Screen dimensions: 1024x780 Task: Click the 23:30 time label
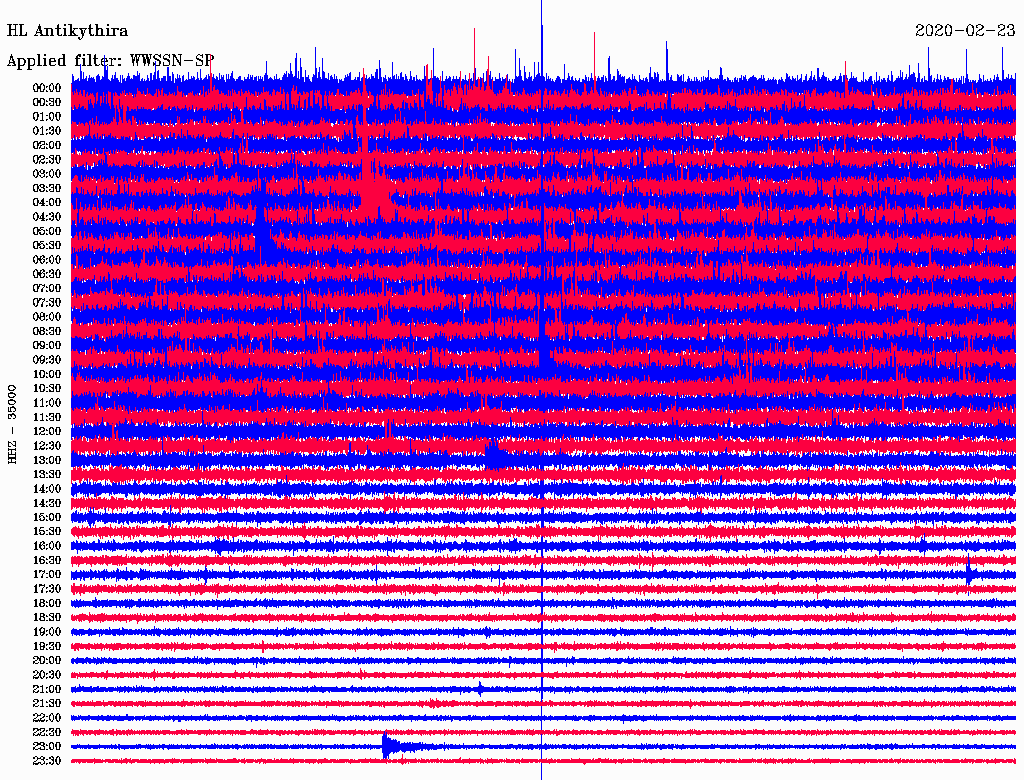pos(47,761)
